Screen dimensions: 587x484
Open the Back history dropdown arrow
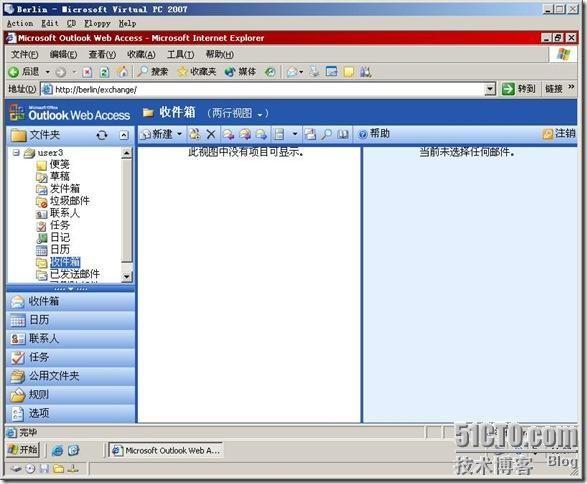(x=48, y=71)
